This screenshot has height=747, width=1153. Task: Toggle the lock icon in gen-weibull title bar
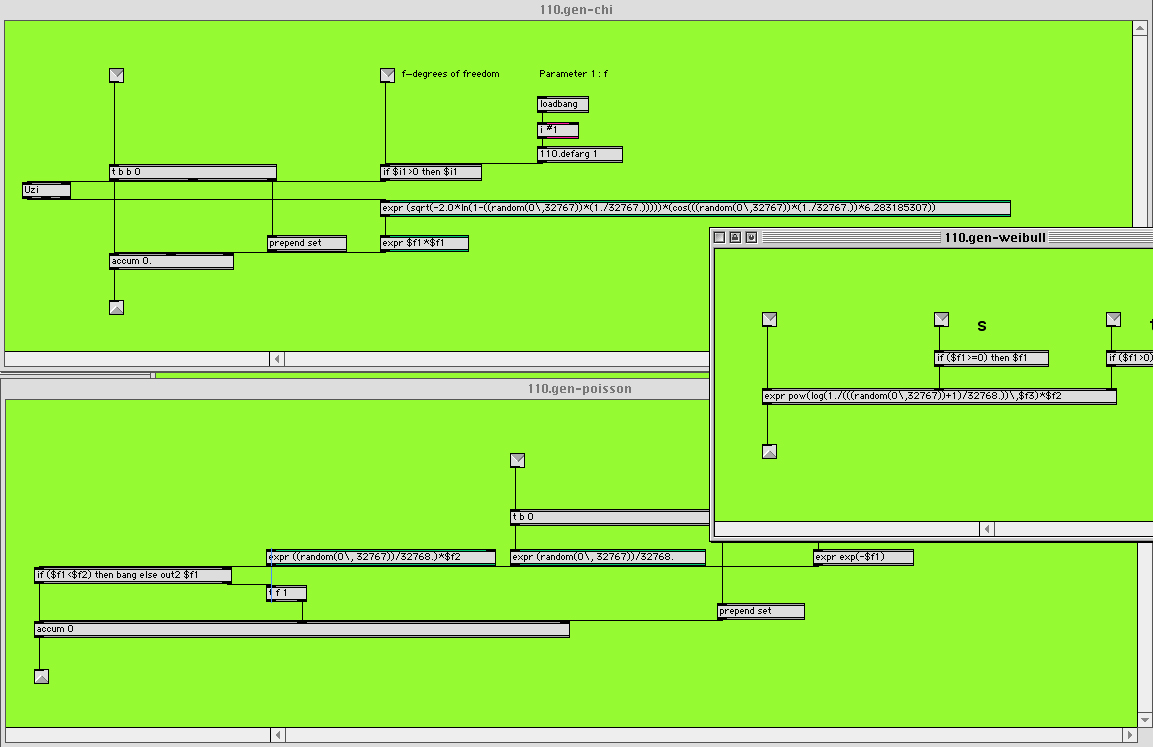735,237
